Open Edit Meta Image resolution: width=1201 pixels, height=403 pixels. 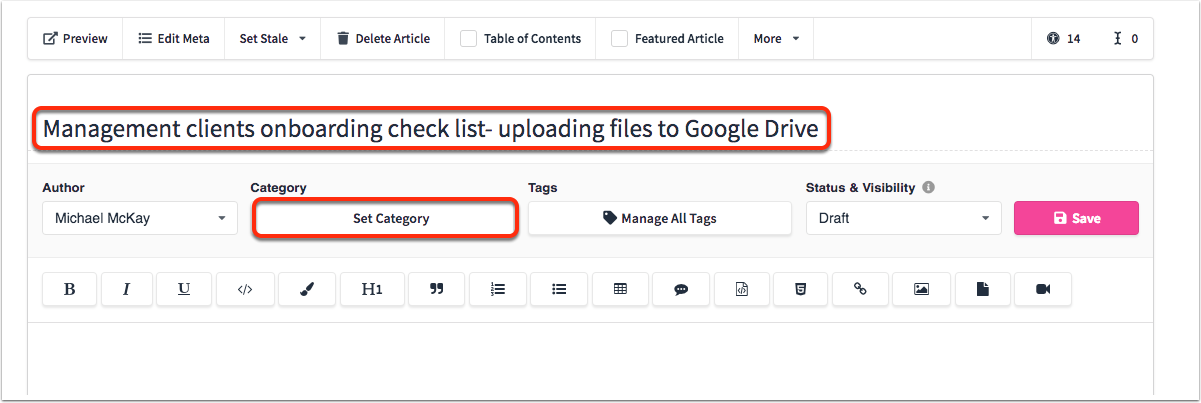point(174,39)
